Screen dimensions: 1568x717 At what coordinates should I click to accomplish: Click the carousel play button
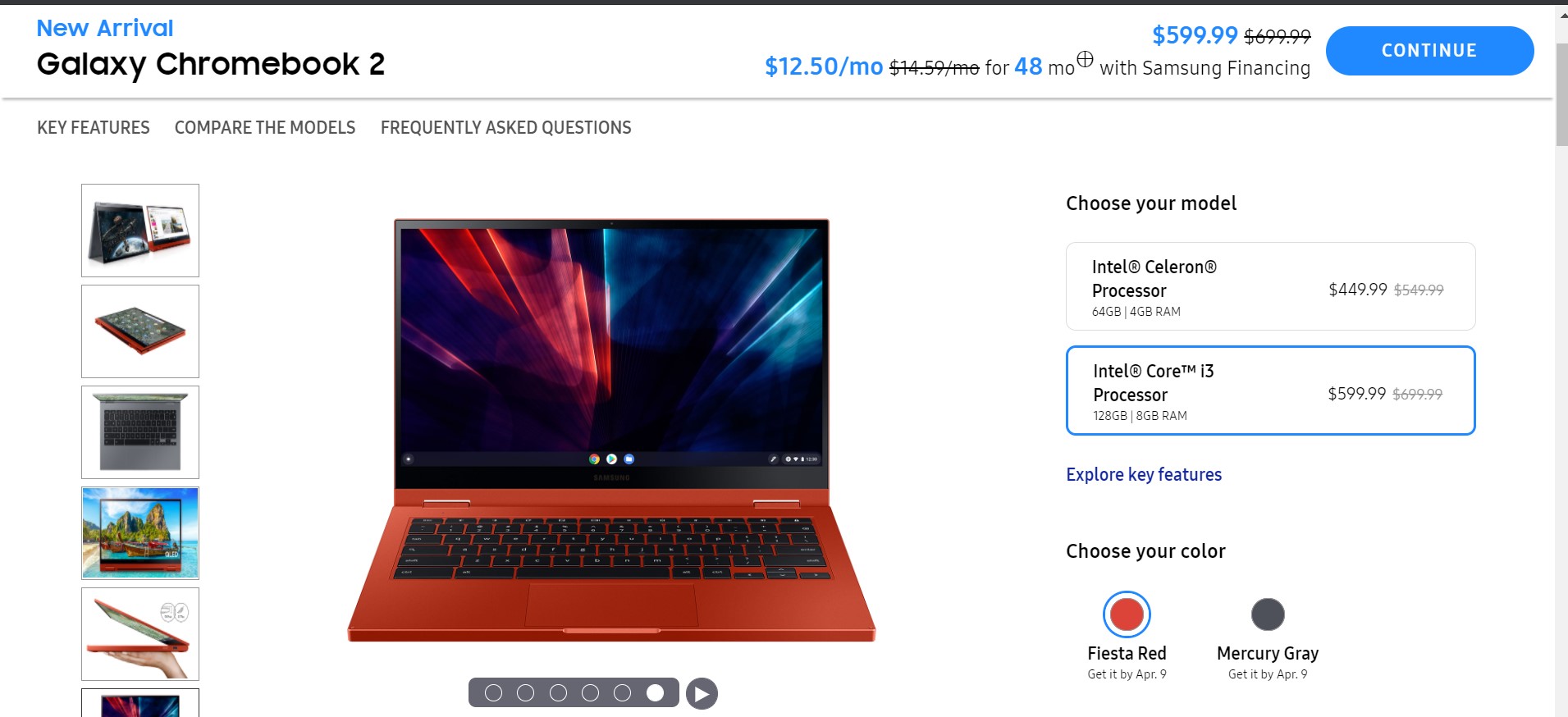pos(702,694)
